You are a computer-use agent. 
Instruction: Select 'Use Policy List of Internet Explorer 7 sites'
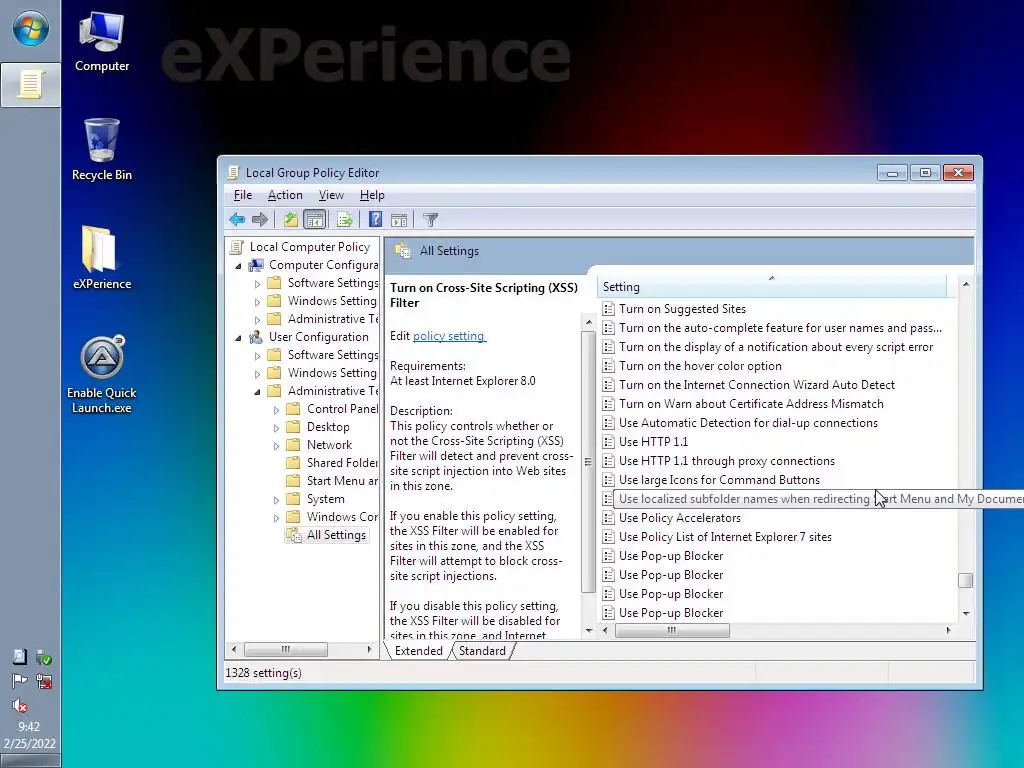[725, 537]
